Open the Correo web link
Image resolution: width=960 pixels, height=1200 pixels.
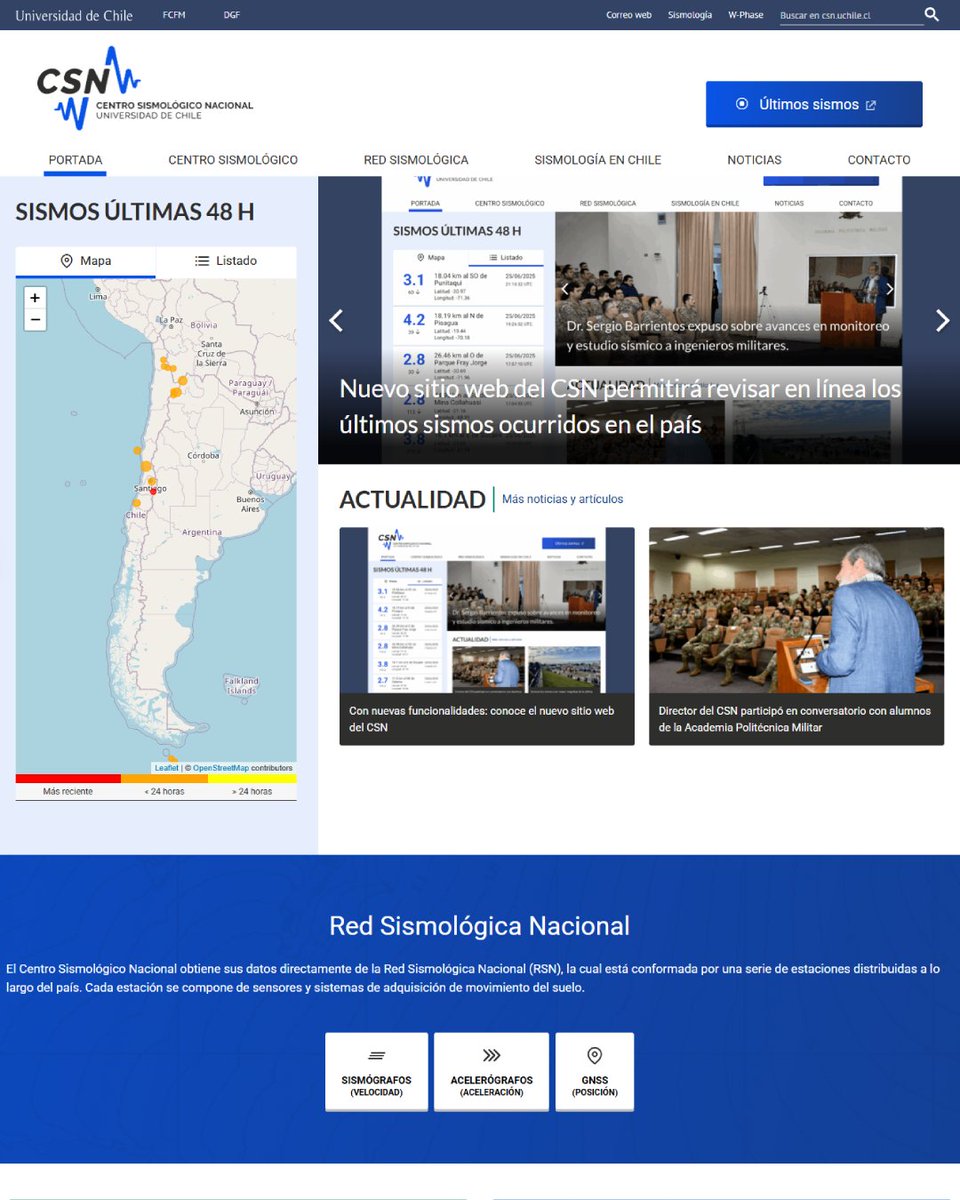click(x=629, y=15)
